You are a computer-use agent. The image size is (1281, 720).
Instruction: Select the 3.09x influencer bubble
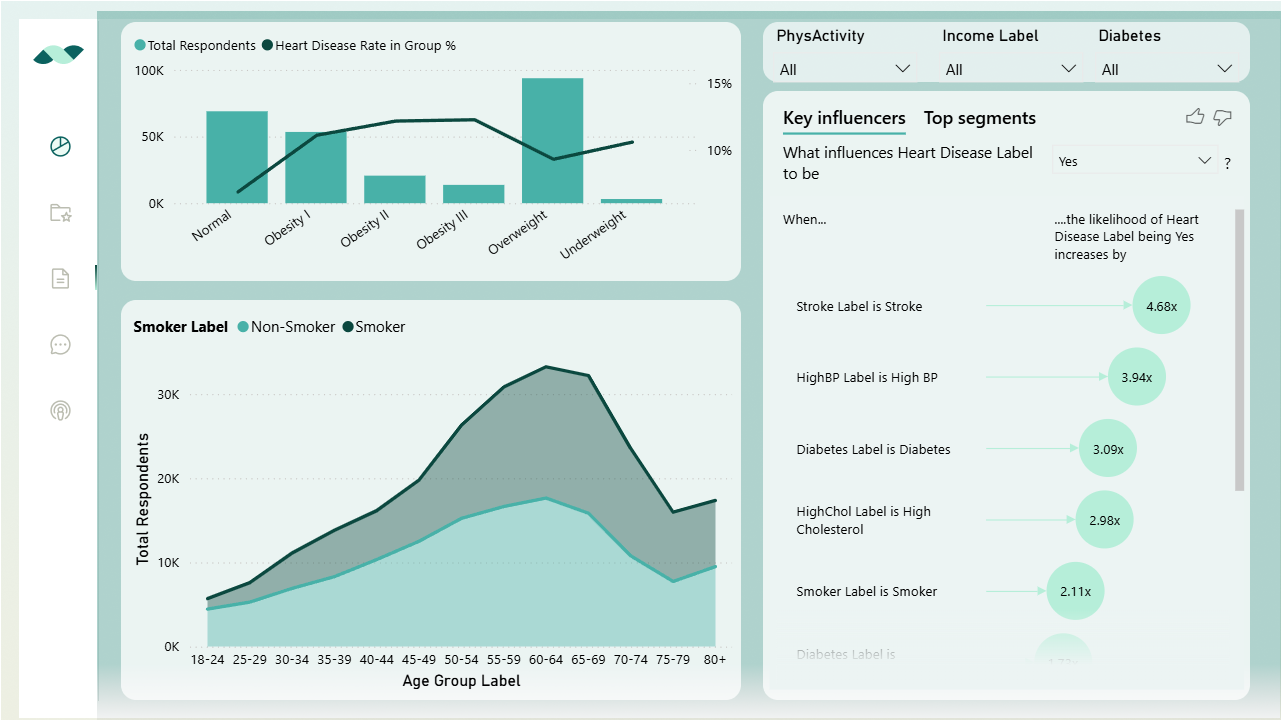[x=1108, y=449]
